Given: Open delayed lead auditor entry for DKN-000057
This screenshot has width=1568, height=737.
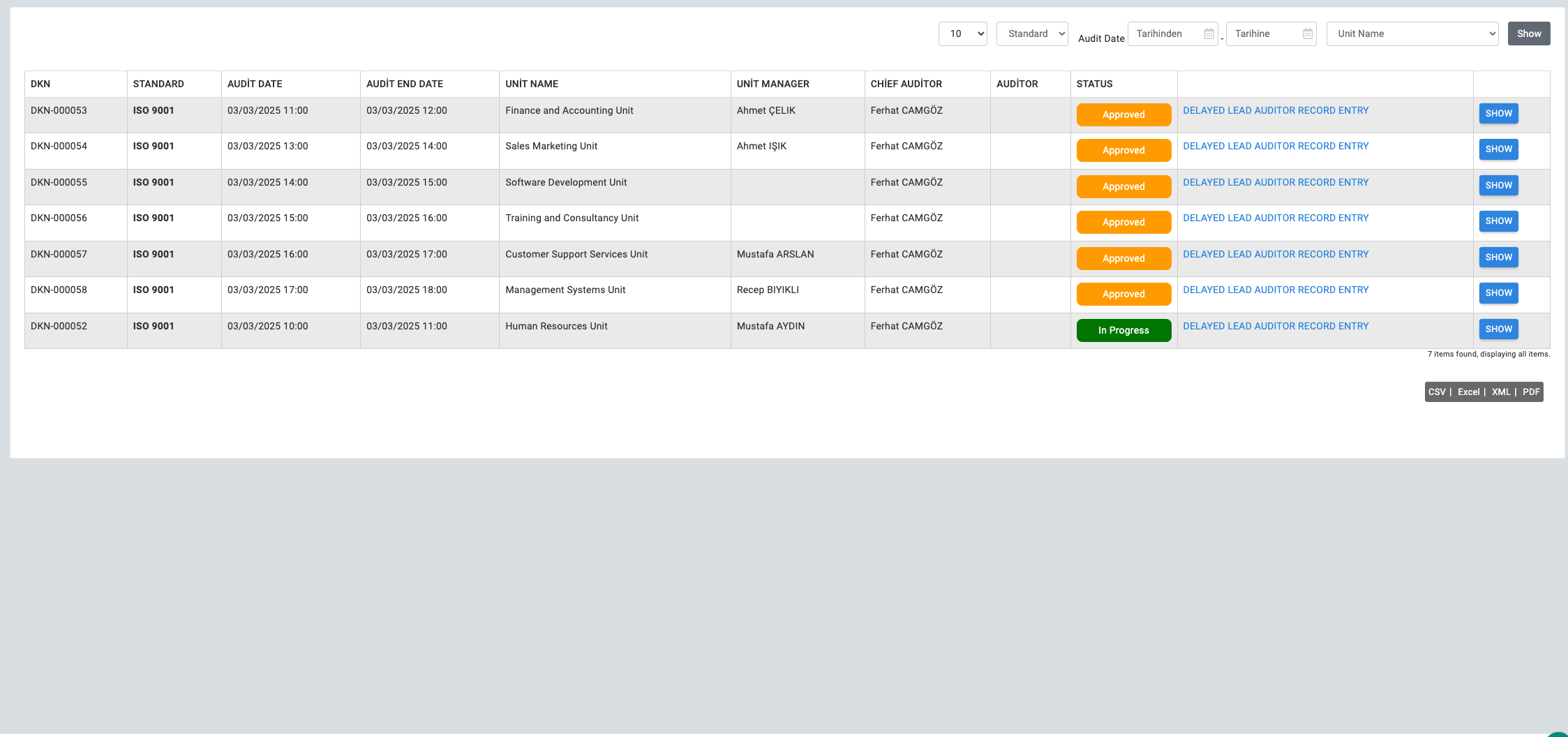Looking at the screenshot, I should tap(1275, 255).
